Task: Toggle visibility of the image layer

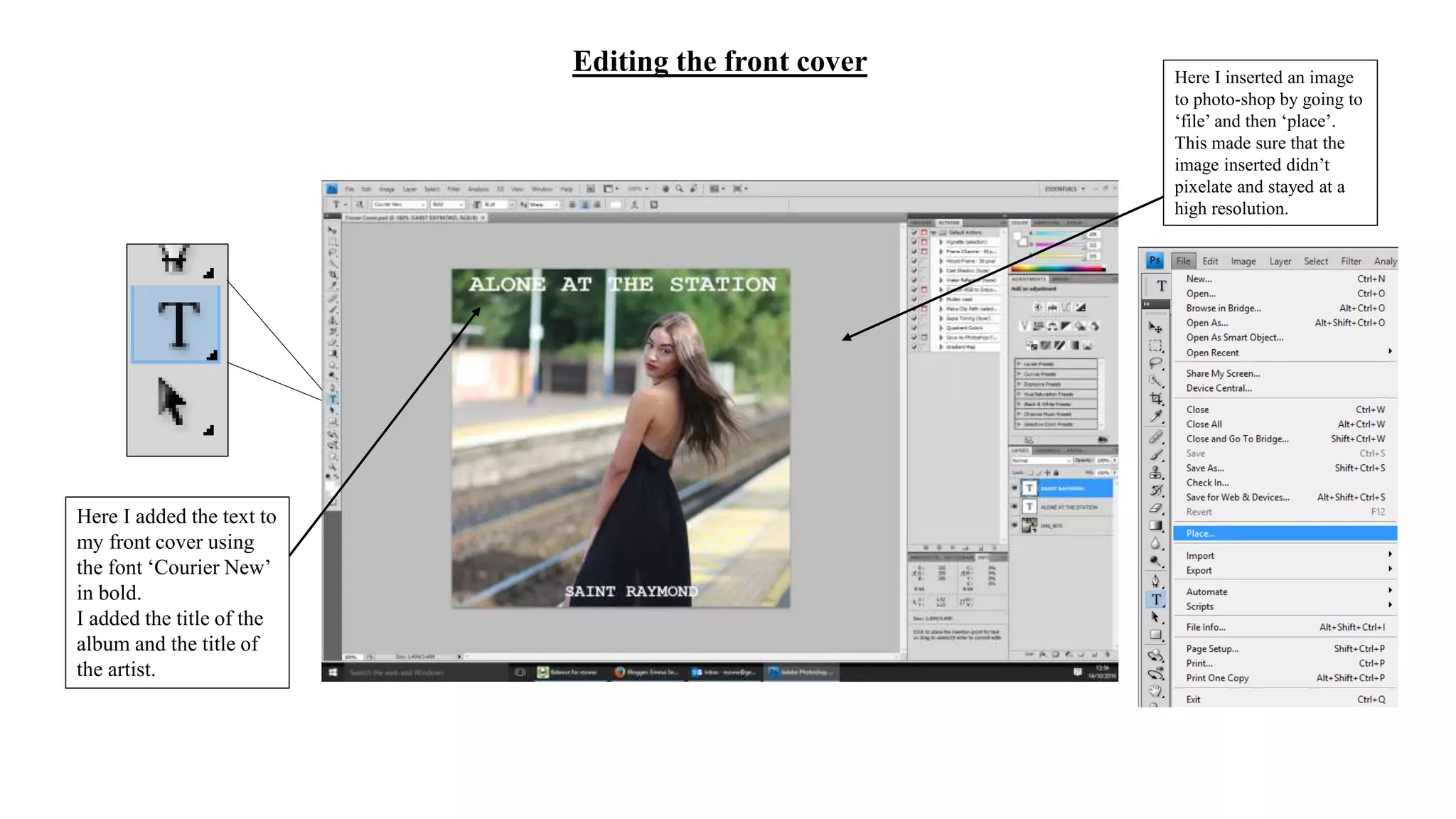Action: (1015, 525)
